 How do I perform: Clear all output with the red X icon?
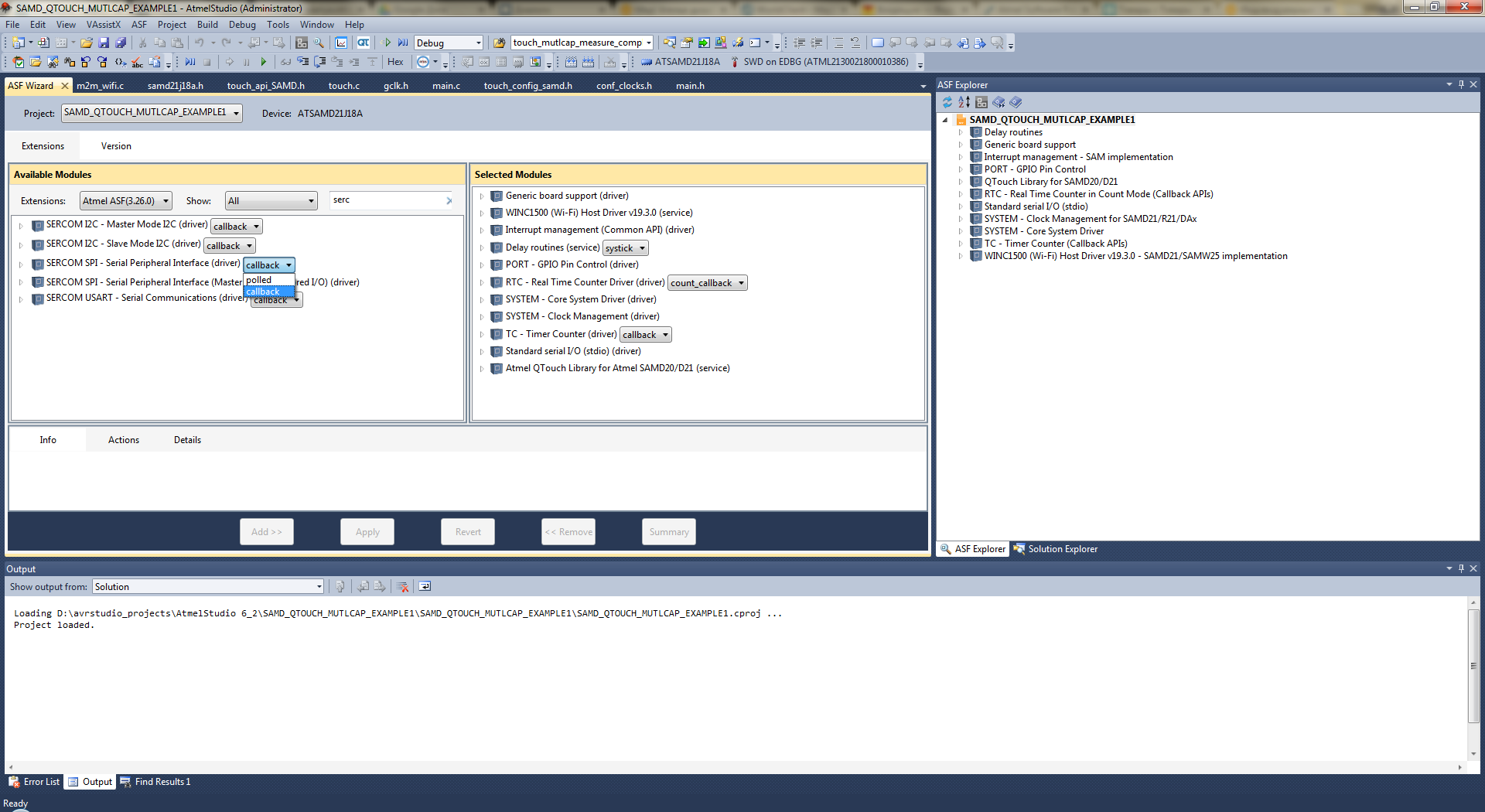click(403, 587)
